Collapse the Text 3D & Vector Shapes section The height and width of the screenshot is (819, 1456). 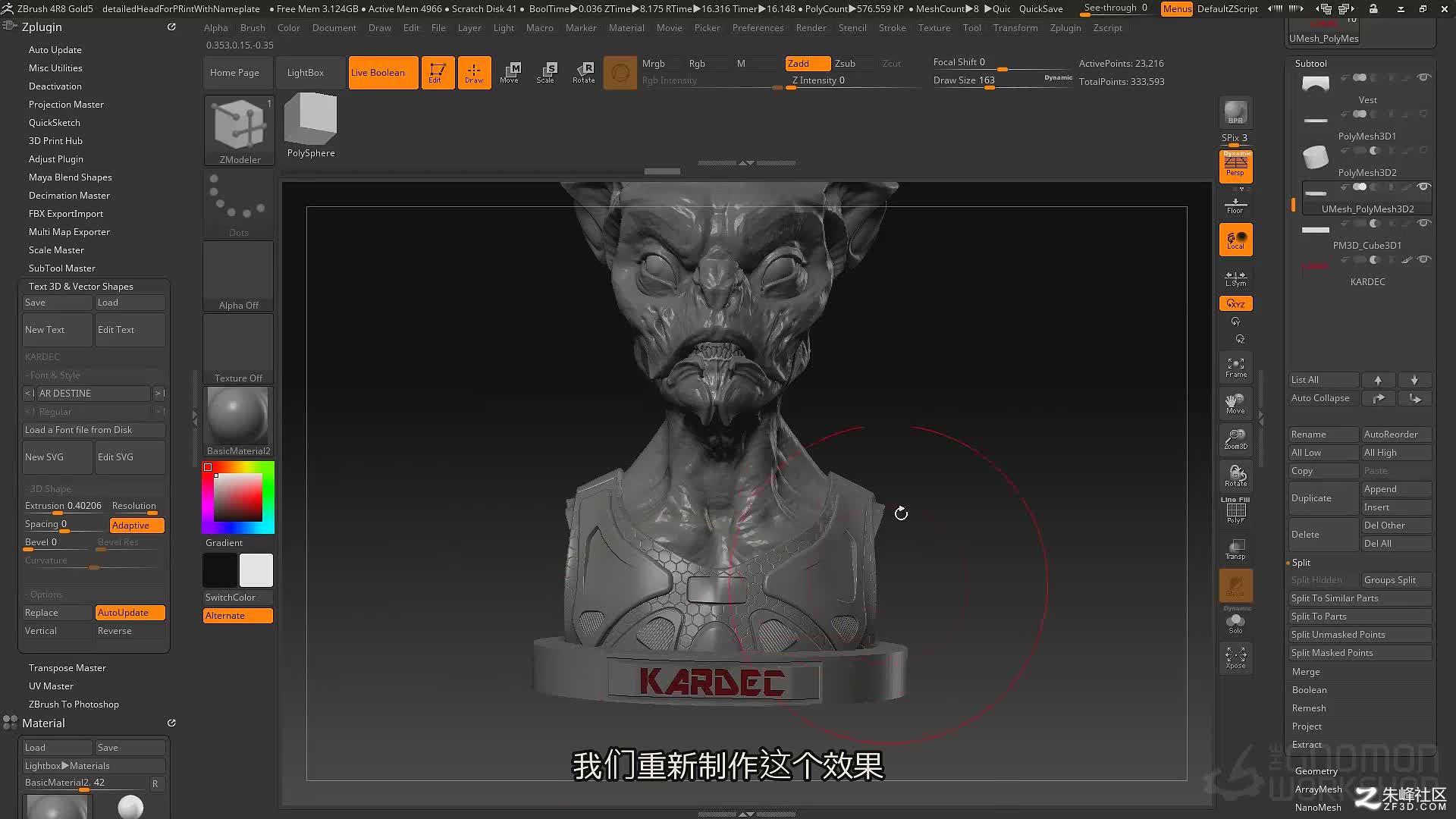81,287
